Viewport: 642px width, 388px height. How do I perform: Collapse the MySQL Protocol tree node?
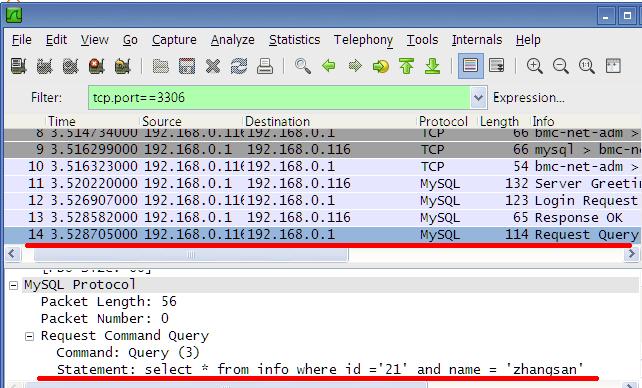14,285
